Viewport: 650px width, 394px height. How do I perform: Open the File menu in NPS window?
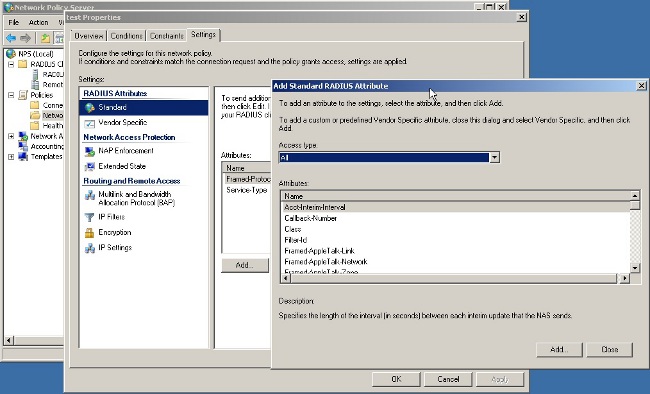tap(13, 22)
